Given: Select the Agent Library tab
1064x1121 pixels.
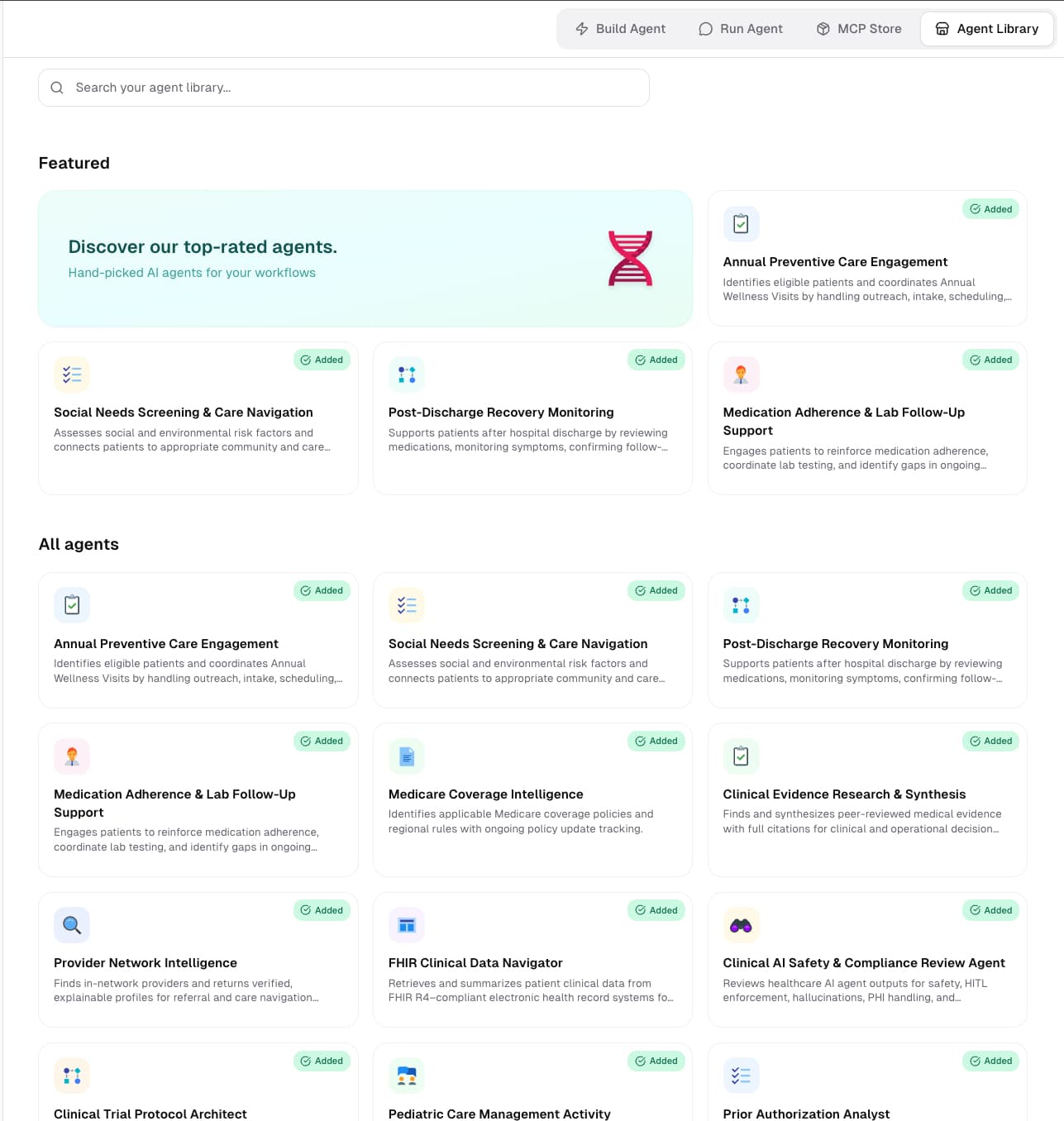Looking at the screenshot, I should 986,29.
